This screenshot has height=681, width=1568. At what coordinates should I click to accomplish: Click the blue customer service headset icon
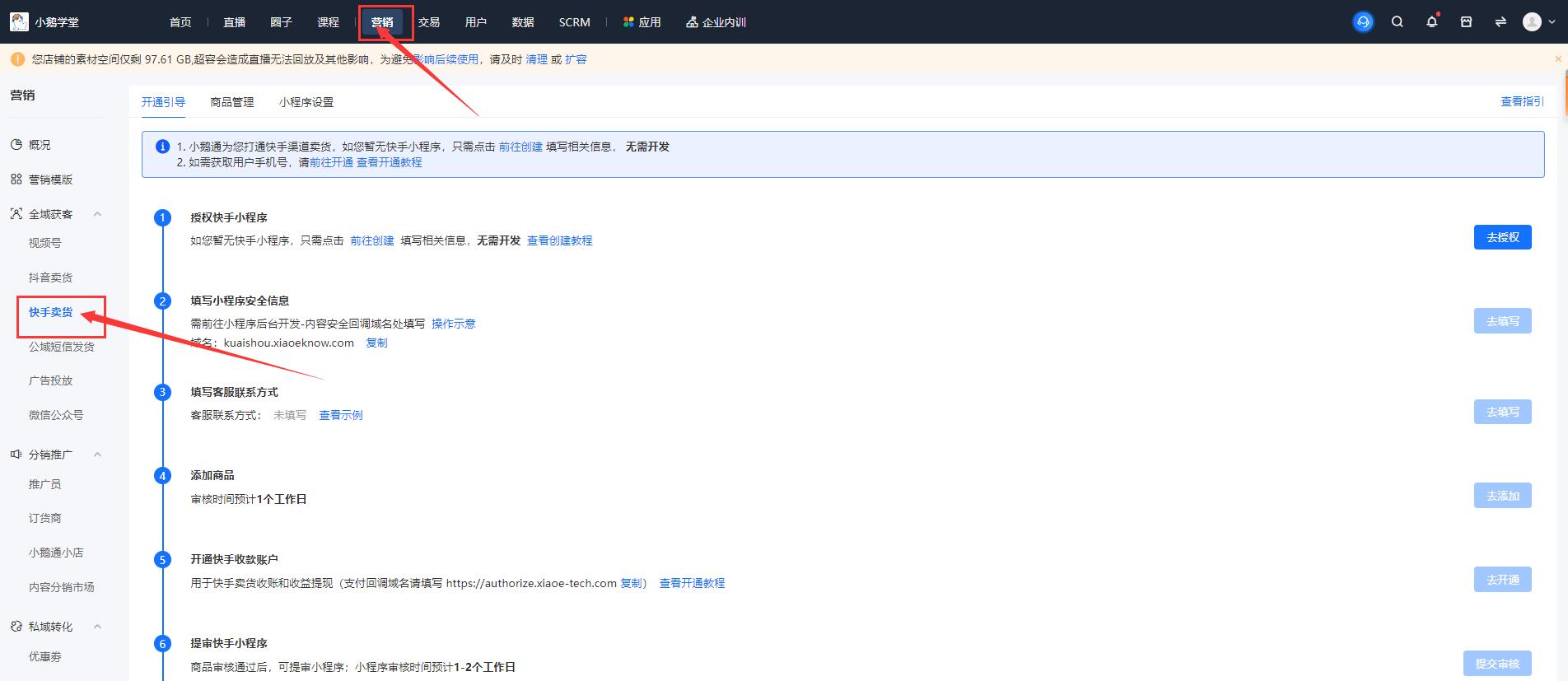tap(1363, 22)
